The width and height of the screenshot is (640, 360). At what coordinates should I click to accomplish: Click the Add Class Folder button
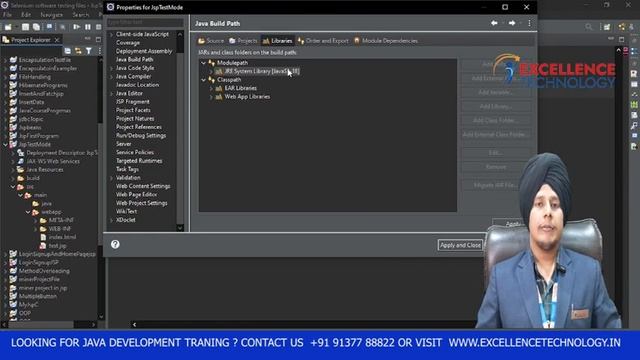496,120
